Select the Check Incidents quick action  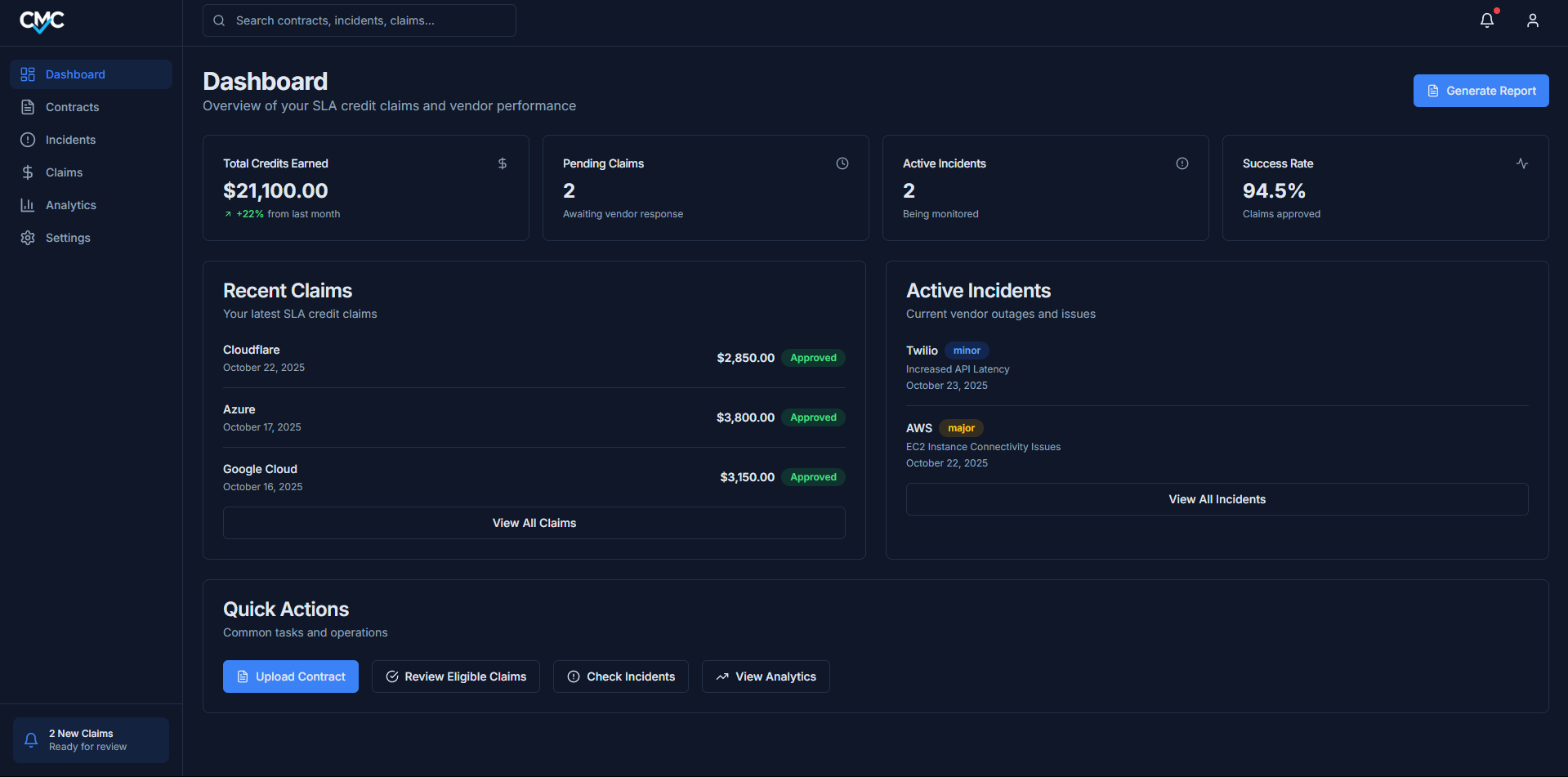click(620, 677)
